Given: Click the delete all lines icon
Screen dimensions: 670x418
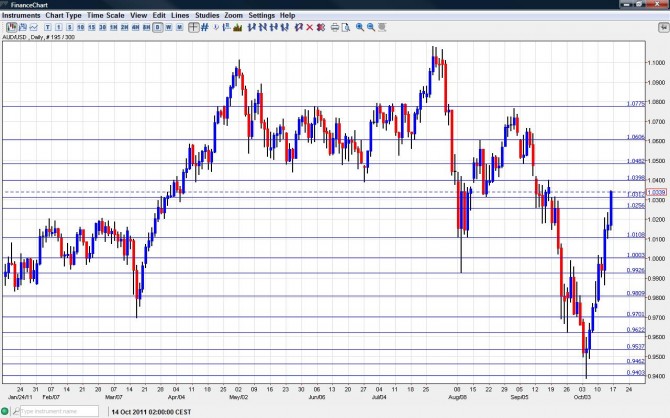Looking at the screenshot, I should click(x=320, y=27).
